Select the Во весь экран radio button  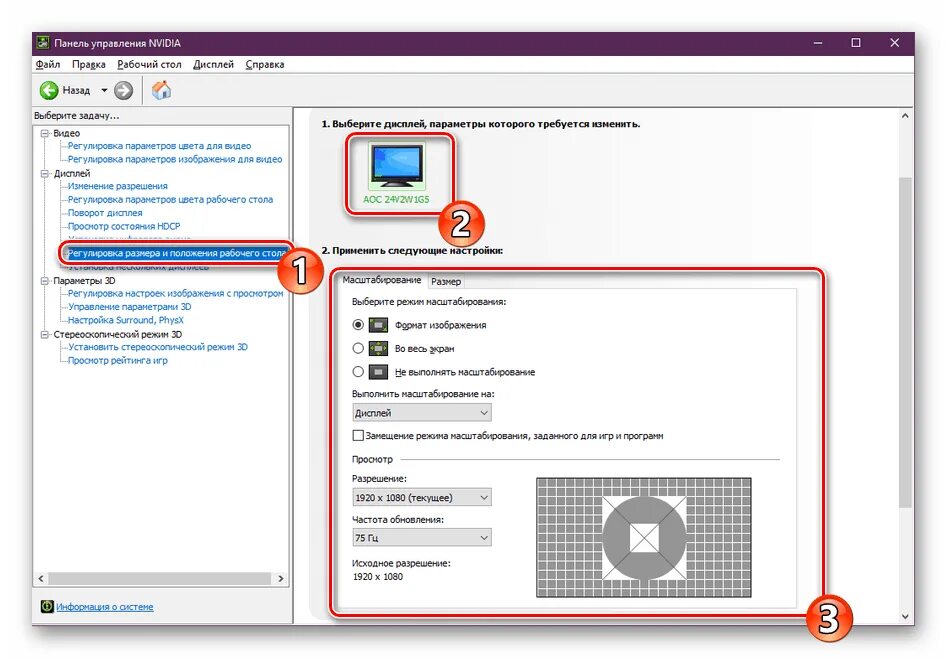(358, 349)
